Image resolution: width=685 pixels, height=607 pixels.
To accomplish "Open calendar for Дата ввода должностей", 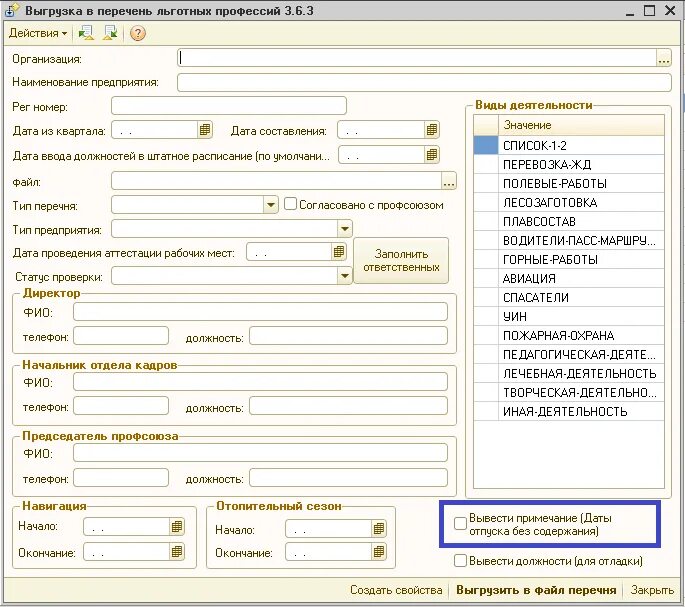I will (x=431, y=155).
